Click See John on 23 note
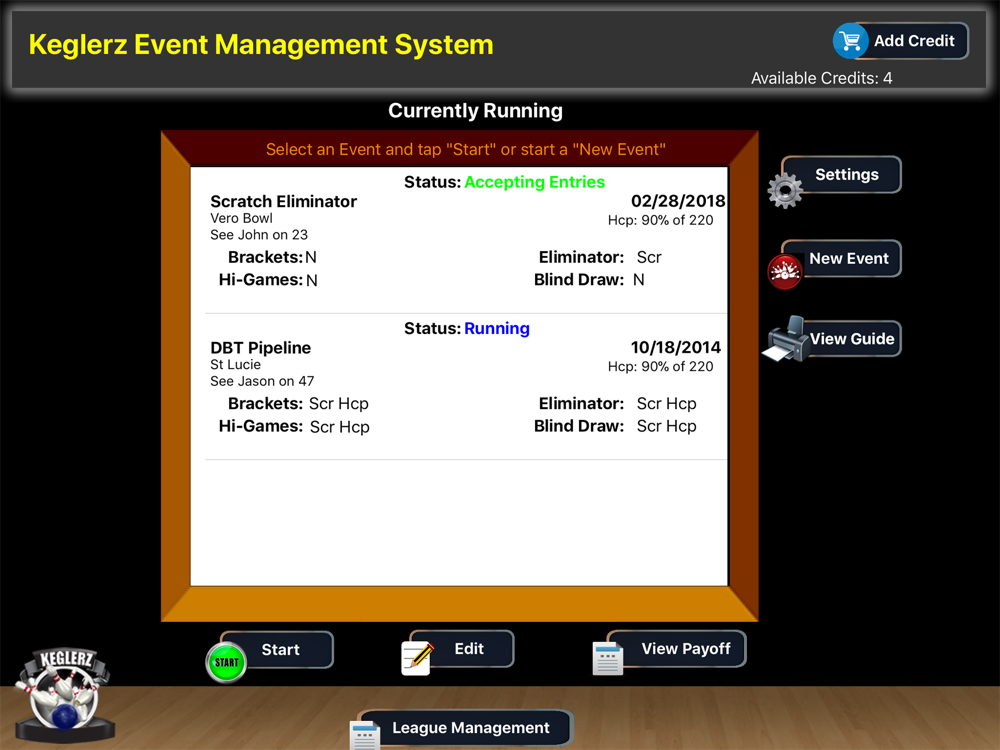Screen dimensions: 1000x750 click(259, 235)
